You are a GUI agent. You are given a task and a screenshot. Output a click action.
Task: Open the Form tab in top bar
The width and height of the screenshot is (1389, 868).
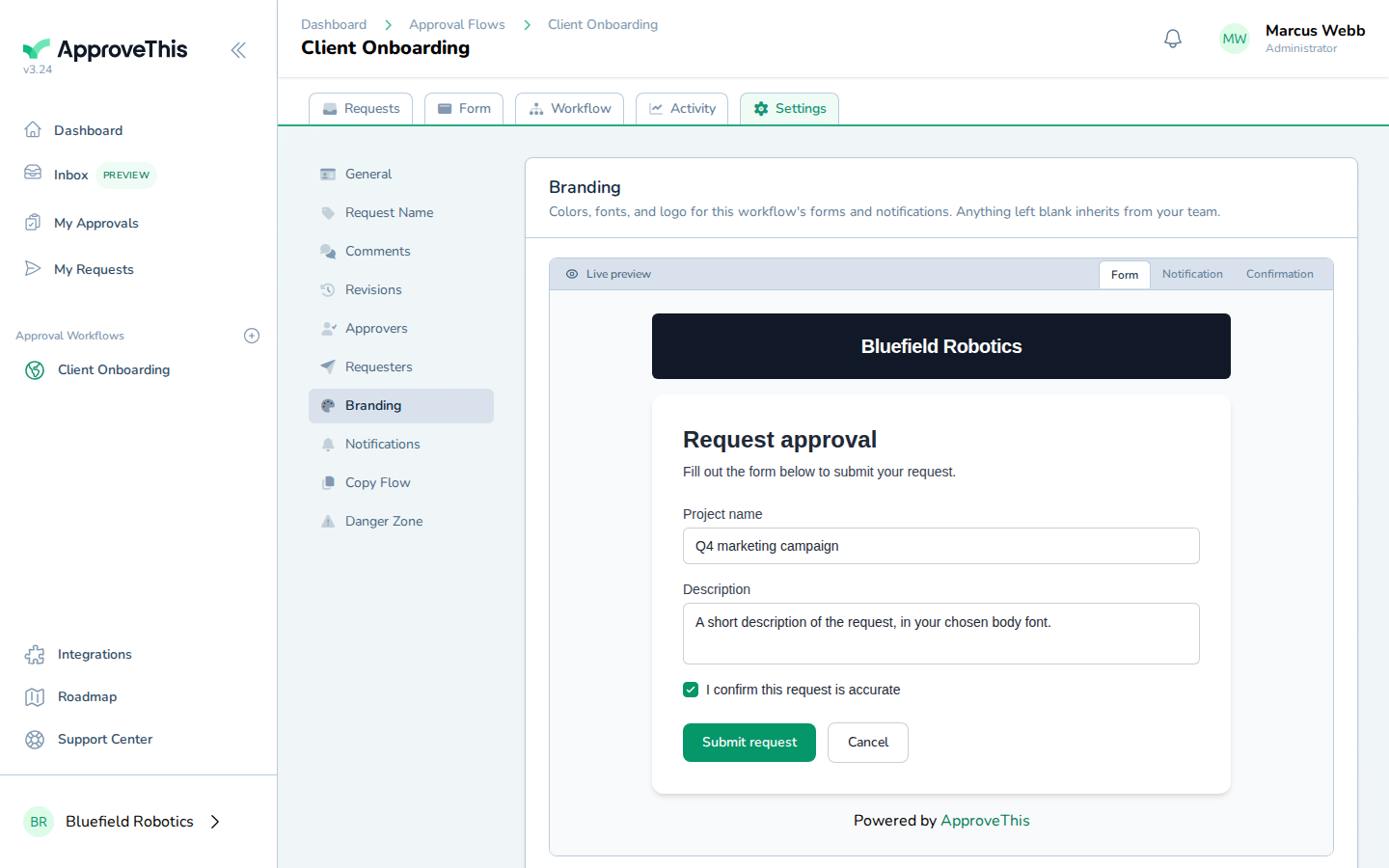464,109
